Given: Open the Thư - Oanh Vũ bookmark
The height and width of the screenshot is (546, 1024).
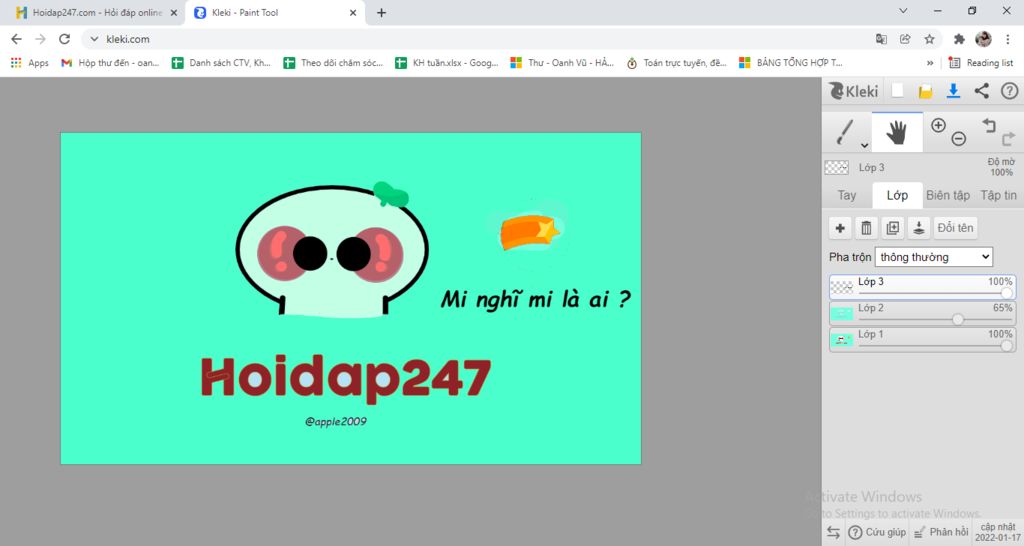Looking at the screenshot, I should click(x=562, y=63).
